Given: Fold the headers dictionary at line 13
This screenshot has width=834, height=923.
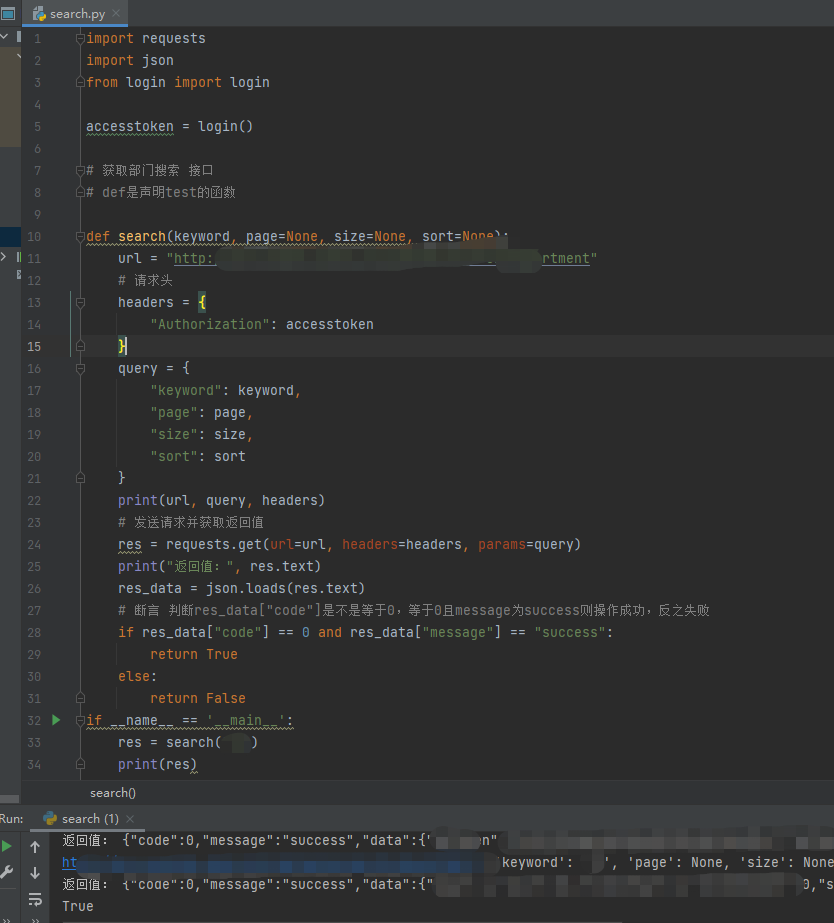Looking at the screenshot, I should coord(80,303).
